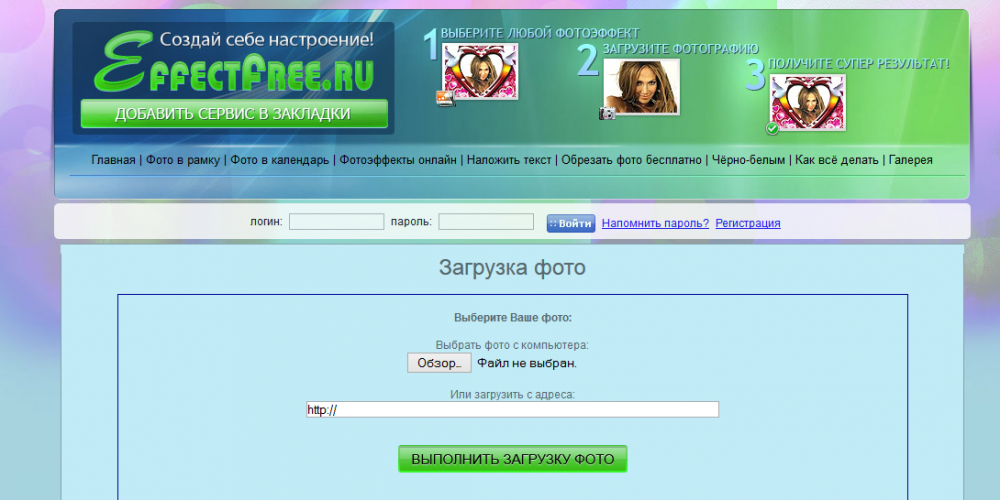Open Фото в календарь page
The width and height of the screenshot is (1000, 500).
278,160
